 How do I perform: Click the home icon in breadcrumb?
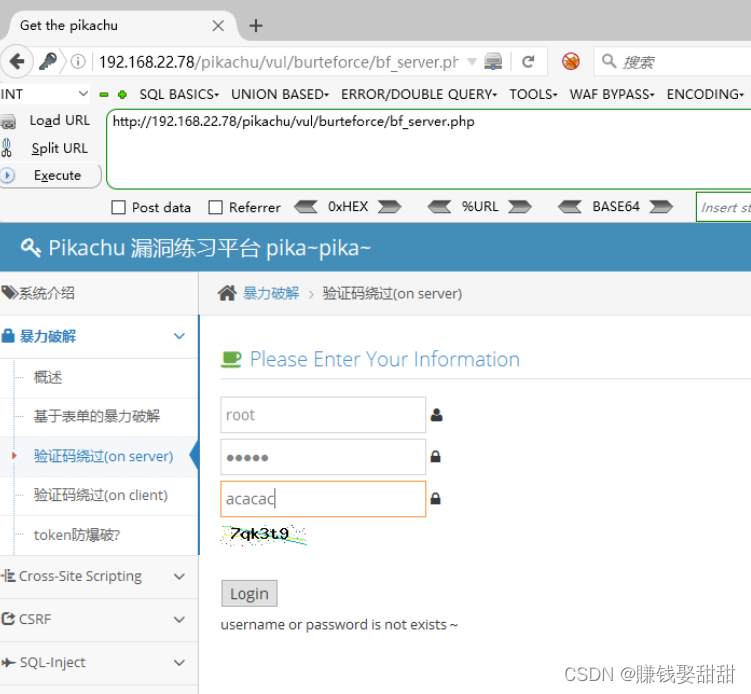click(x=227, y=293)
